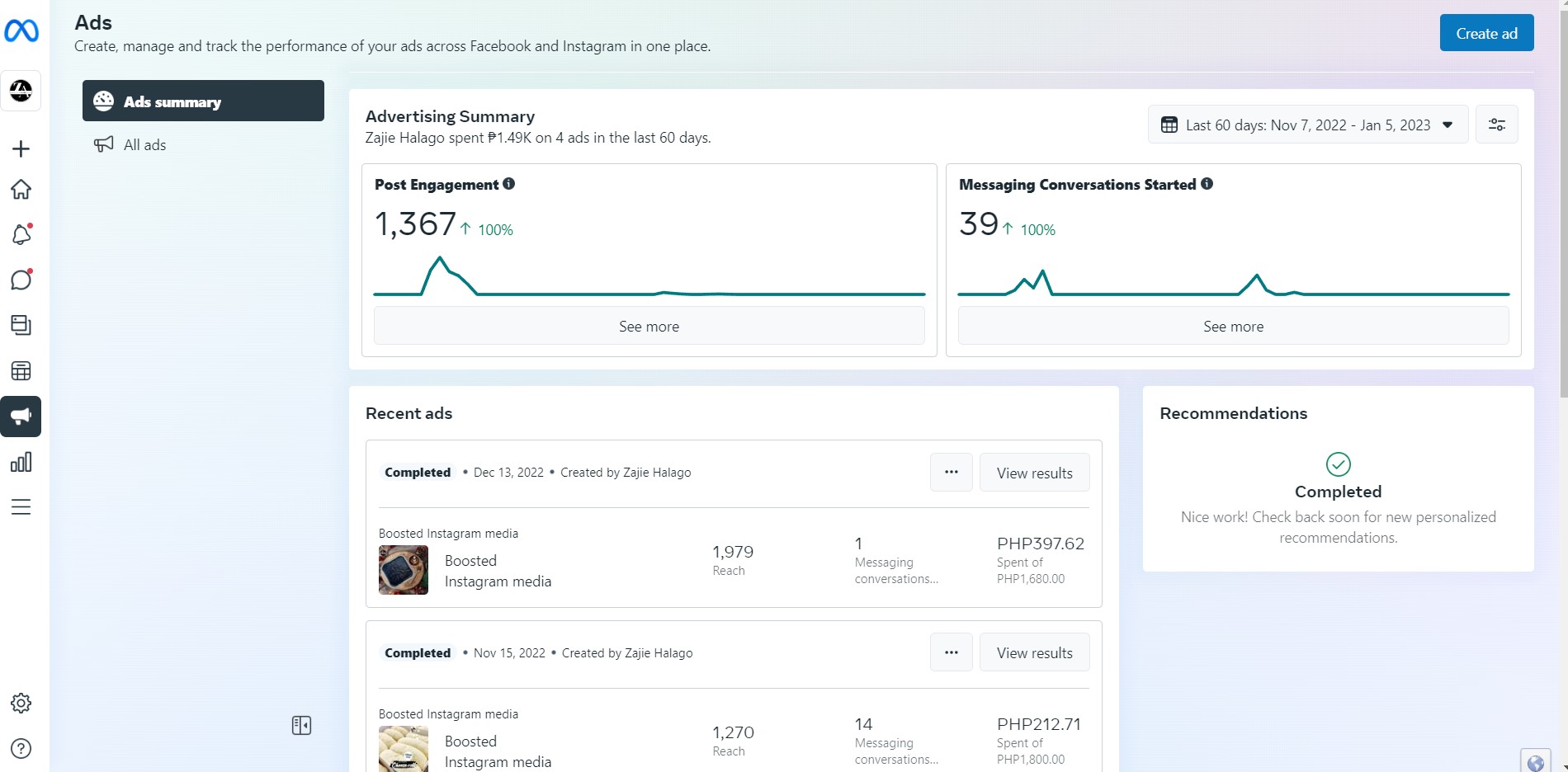Click the filter settings icon beside date range
This screenshot has height=772, width=1568.
click(1496, 125)
